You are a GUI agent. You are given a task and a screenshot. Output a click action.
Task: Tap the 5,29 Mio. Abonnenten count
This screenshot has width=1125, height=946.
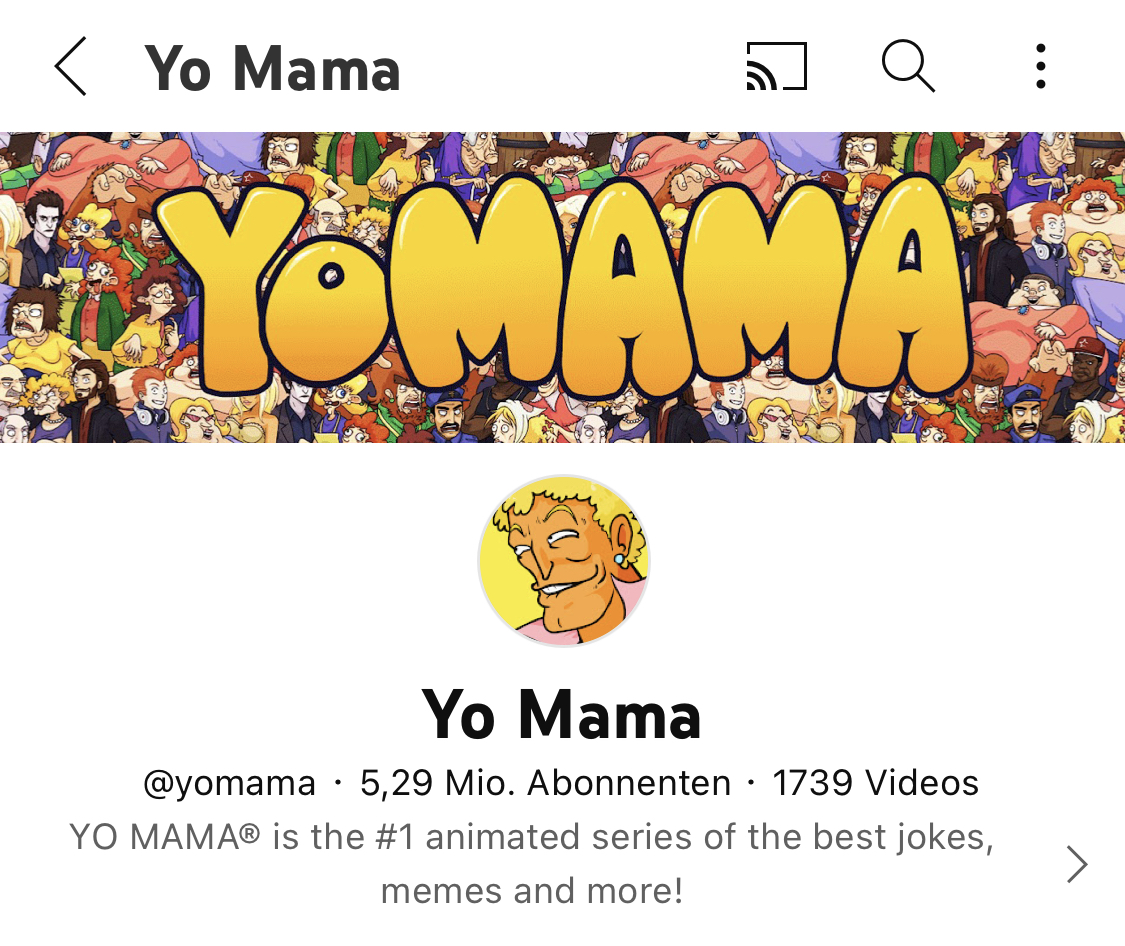click(545, 782)
